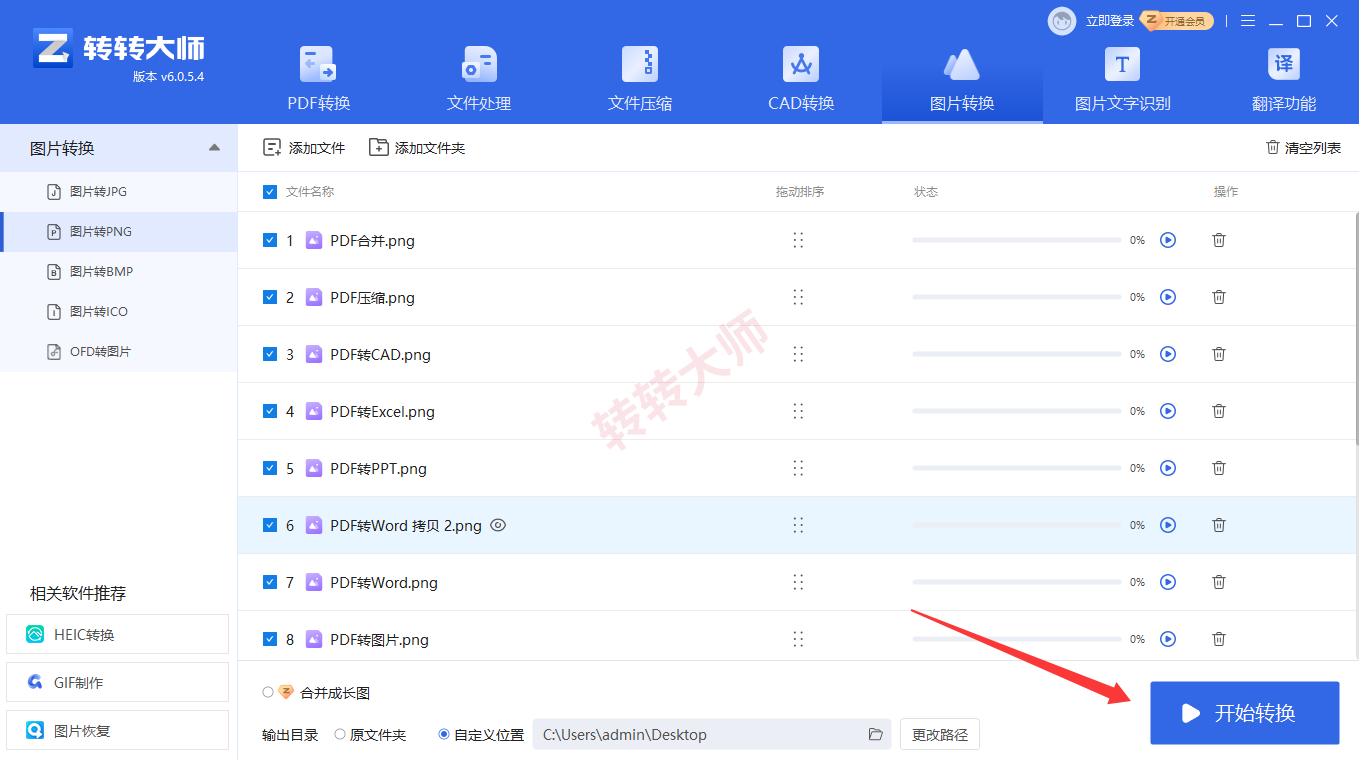This screenshot has height=760, width=1359.
Task: Select the 自定义位置 output option
Action: pyautogui.click(x=444, y=735)
